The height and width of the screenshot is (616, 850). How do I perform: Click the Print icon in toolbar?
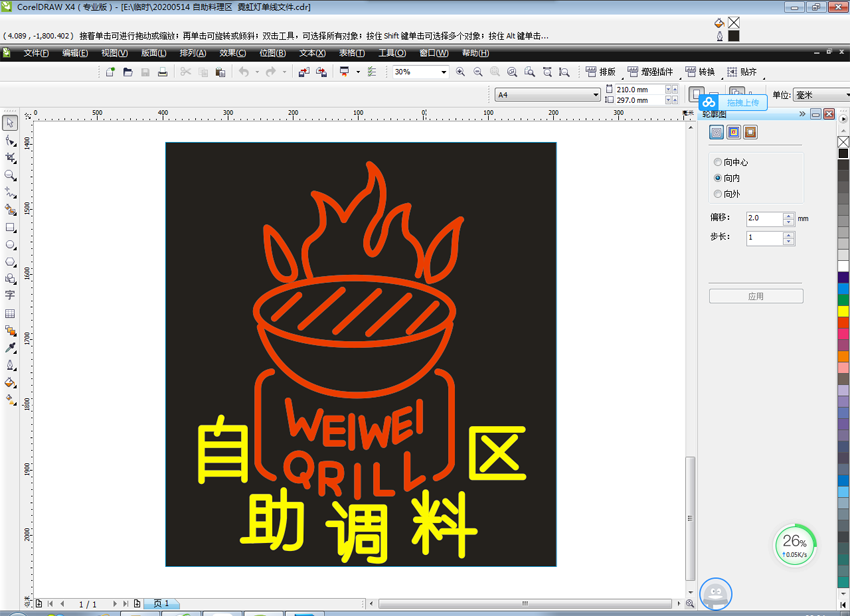pyautogui.click(x=163, y=72)
